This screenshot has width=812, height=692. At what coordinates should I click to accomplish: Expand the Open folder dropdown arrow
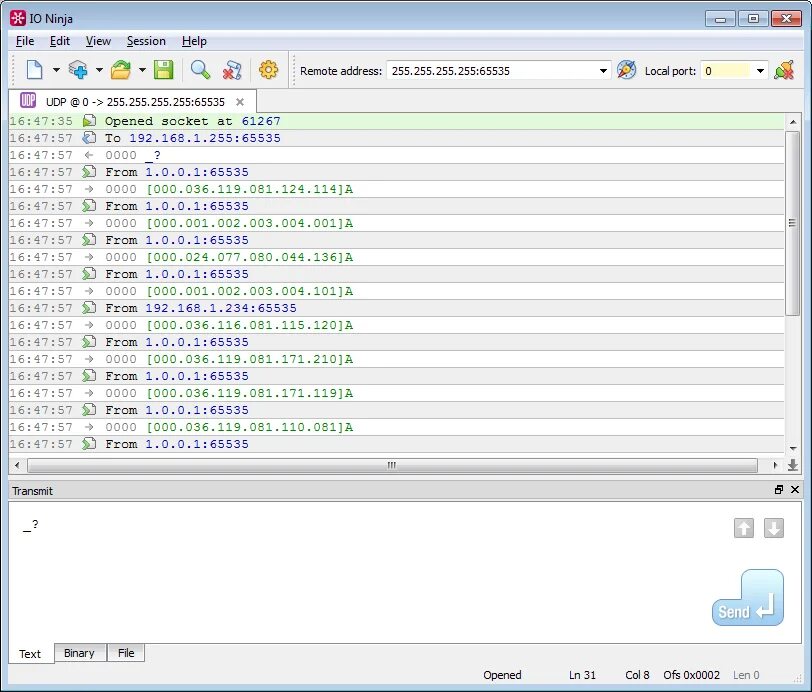click(142, 70)
